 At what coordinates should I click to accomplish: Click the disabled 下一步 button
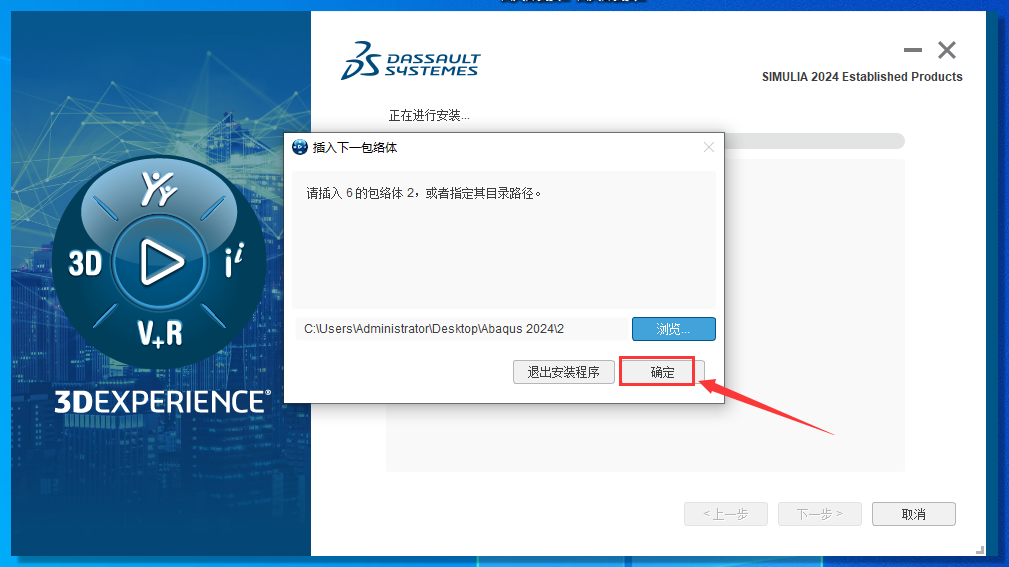pyautogui.click(x=819, y=514)
